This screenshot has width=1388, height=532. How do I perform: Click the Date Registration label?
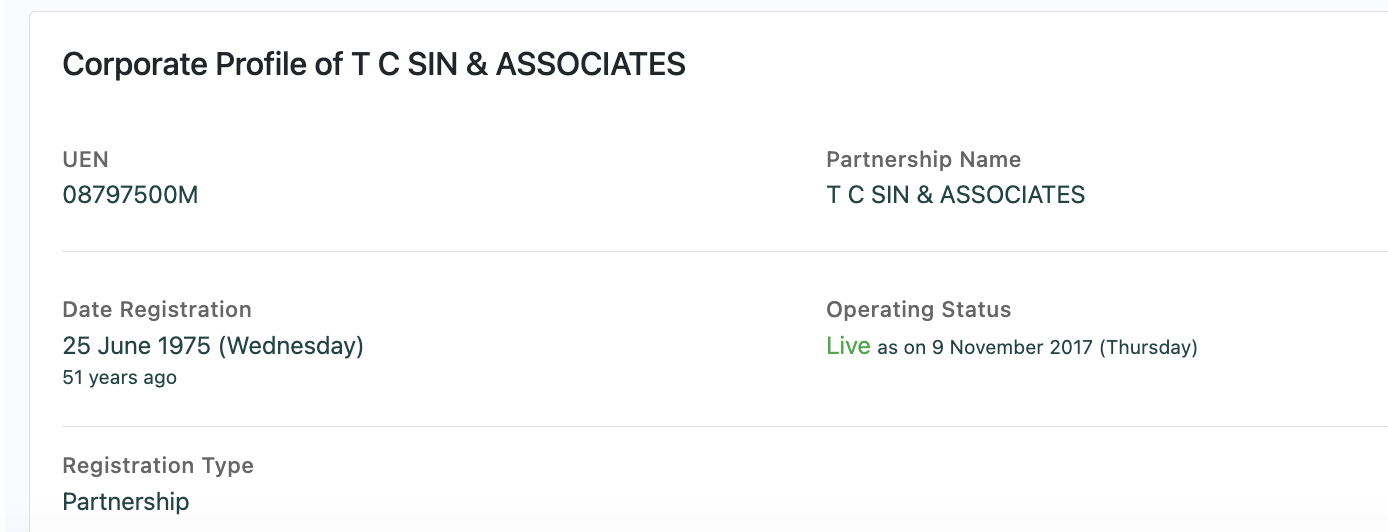click(157, 310)
